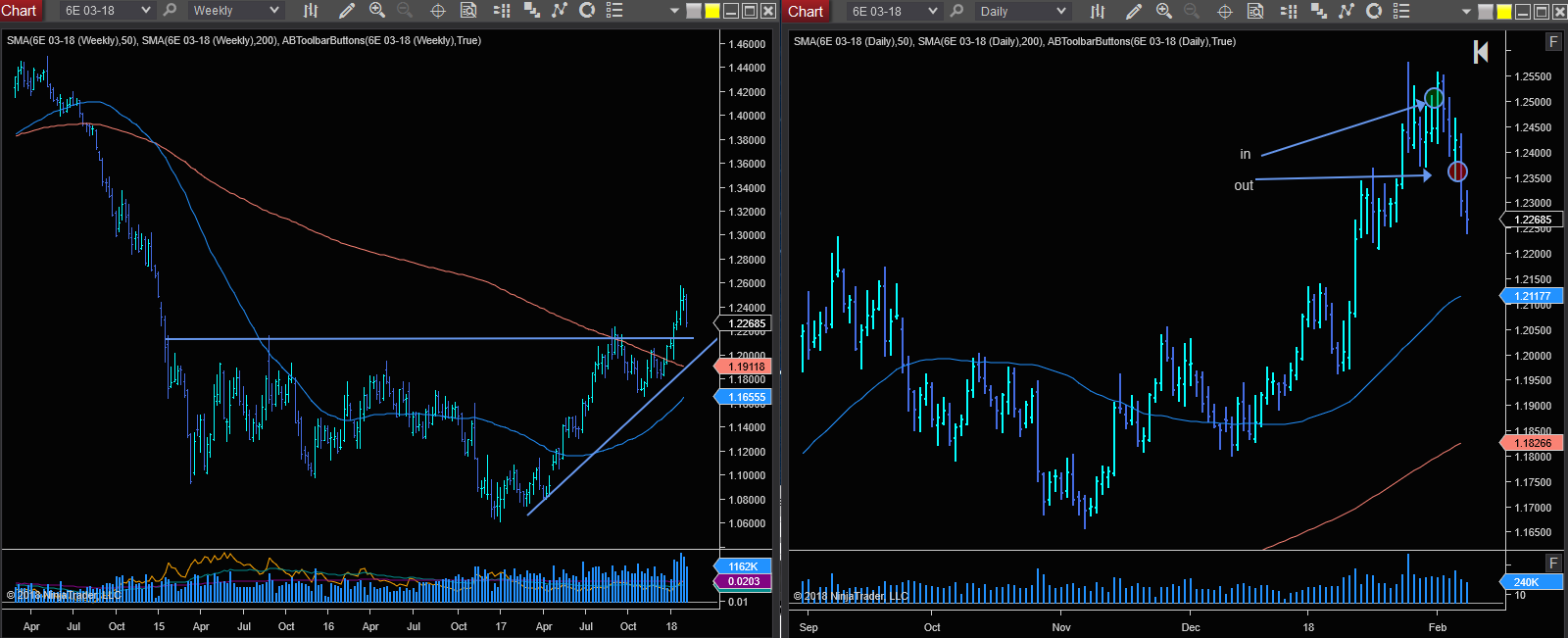Enable crosshair cursor in Daily chart
The height and width of the screenshot is (638, 1568).
(x=1225, y=11)
